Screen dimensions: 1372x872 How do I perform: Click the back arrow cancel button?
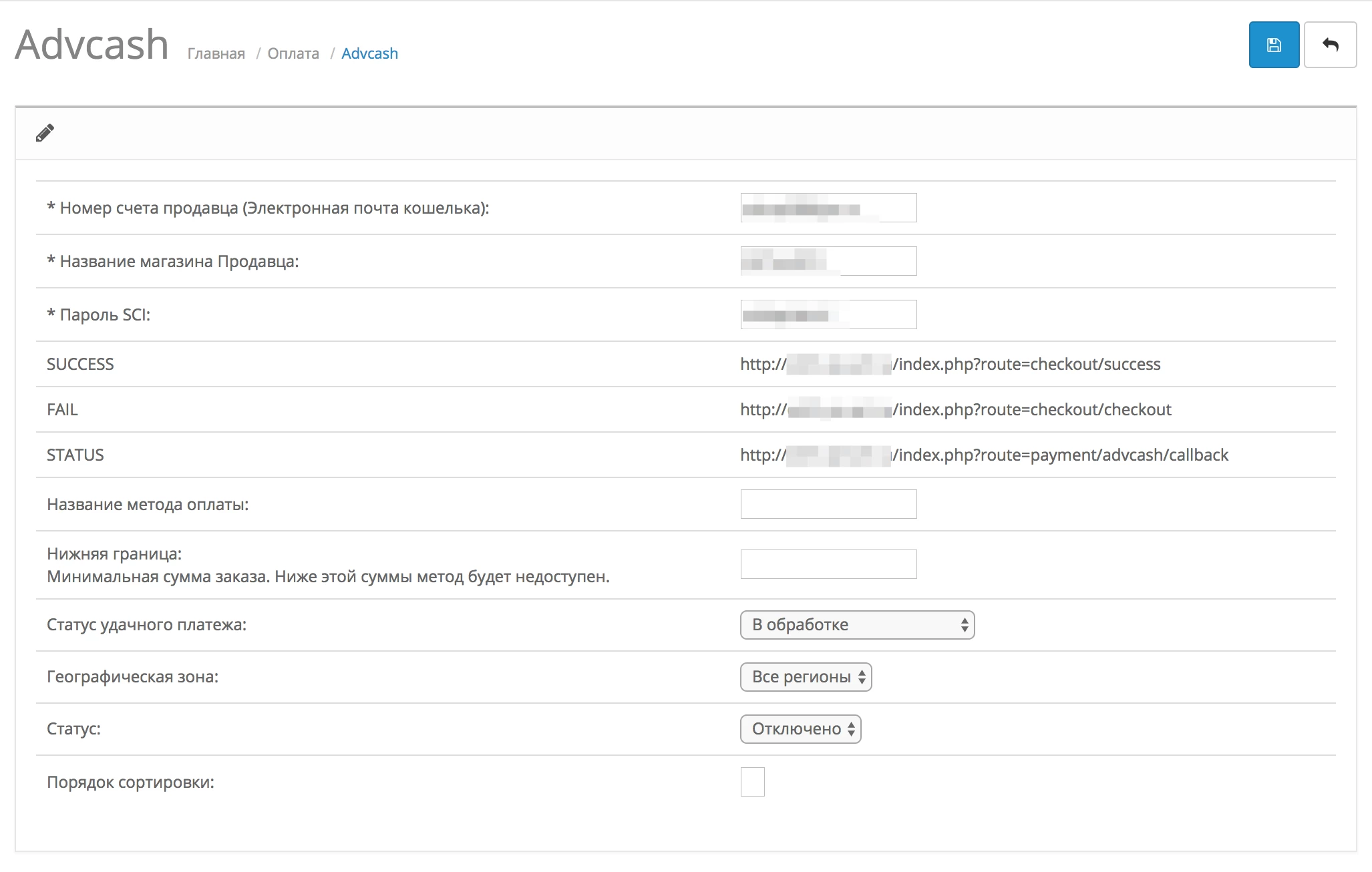[x=1330, y=45]
